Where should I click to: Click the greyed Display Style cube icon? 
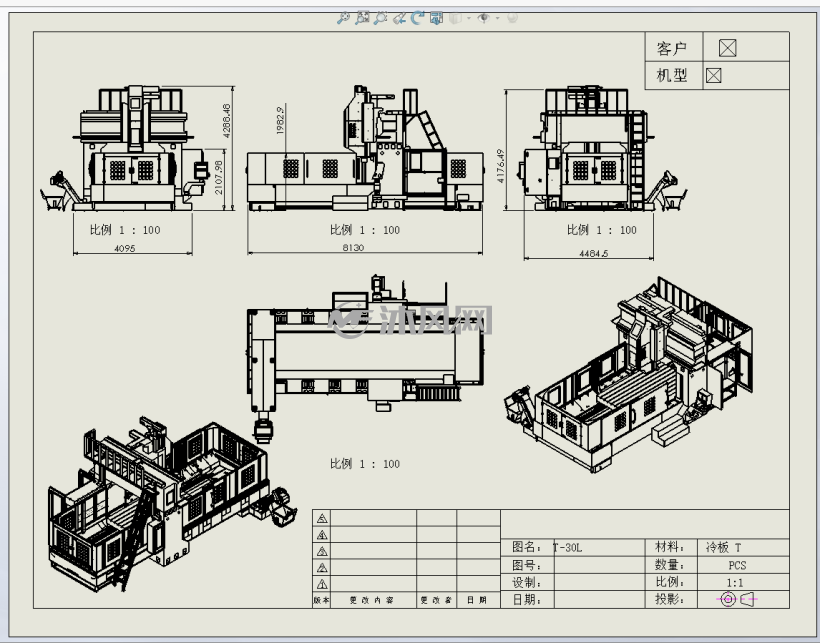point(455,18)
